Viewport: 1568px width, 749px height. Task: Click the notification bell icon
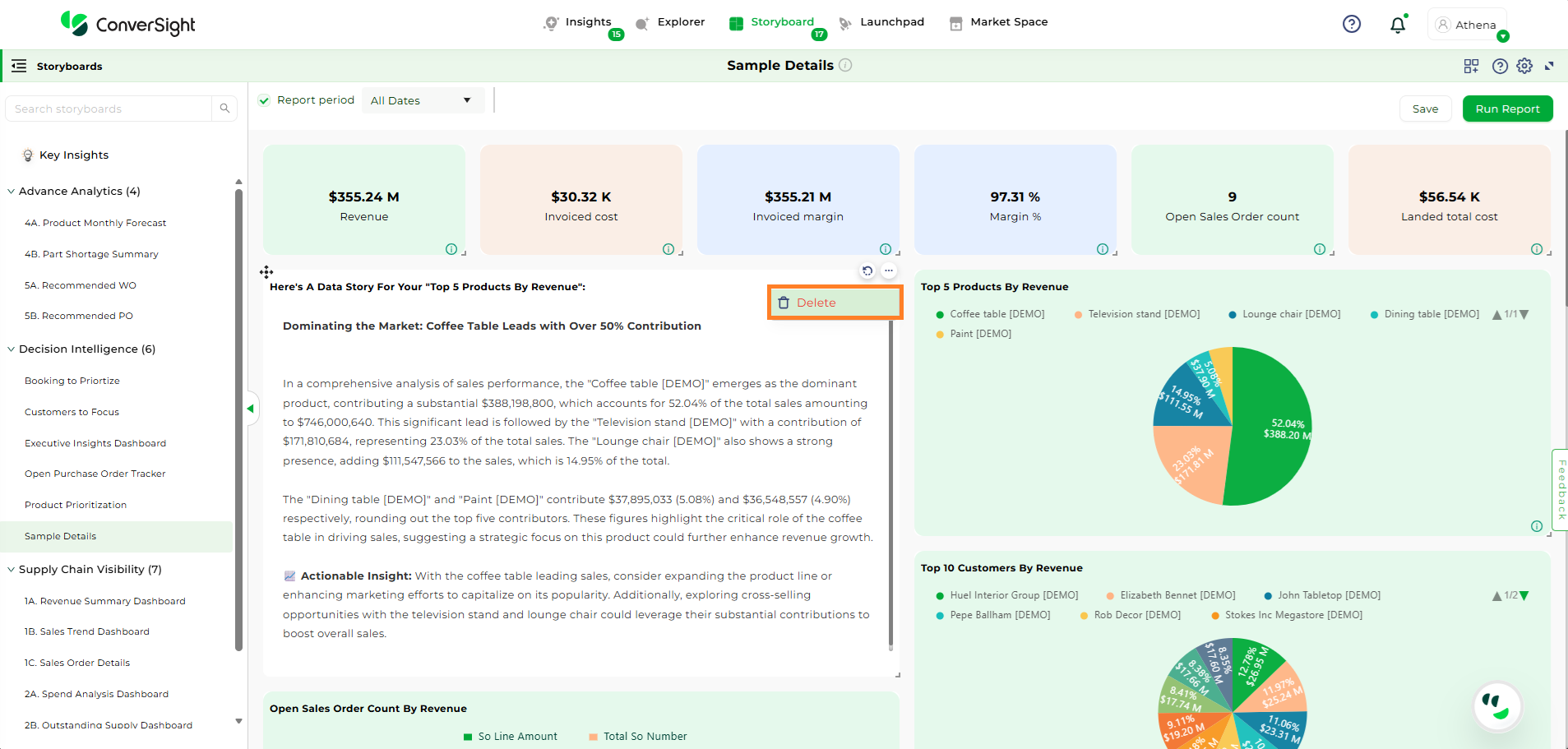coord(1397,25)
